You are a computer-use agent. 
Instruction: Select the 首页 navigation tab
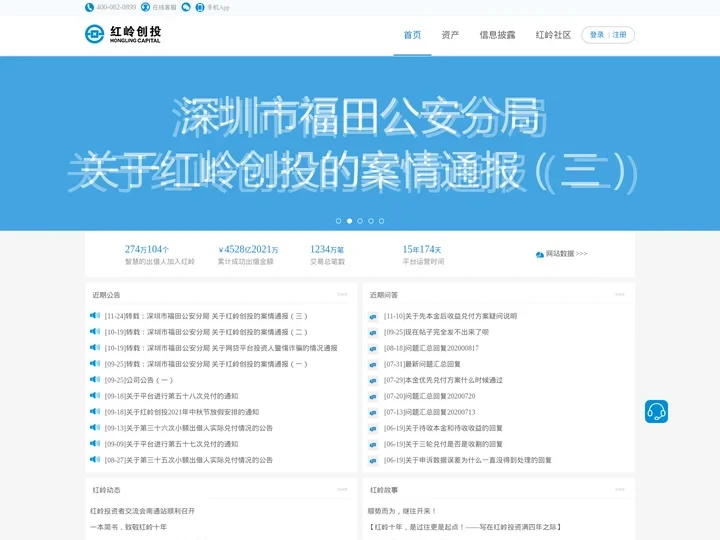[412, 35]
